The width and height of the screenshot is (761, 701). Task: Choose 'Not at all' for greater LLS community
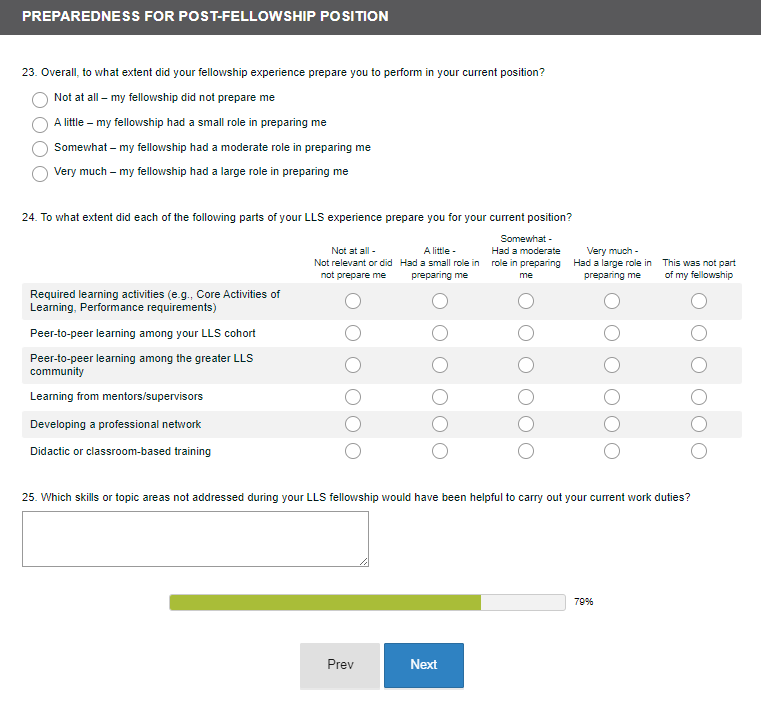tap(353, 365)
